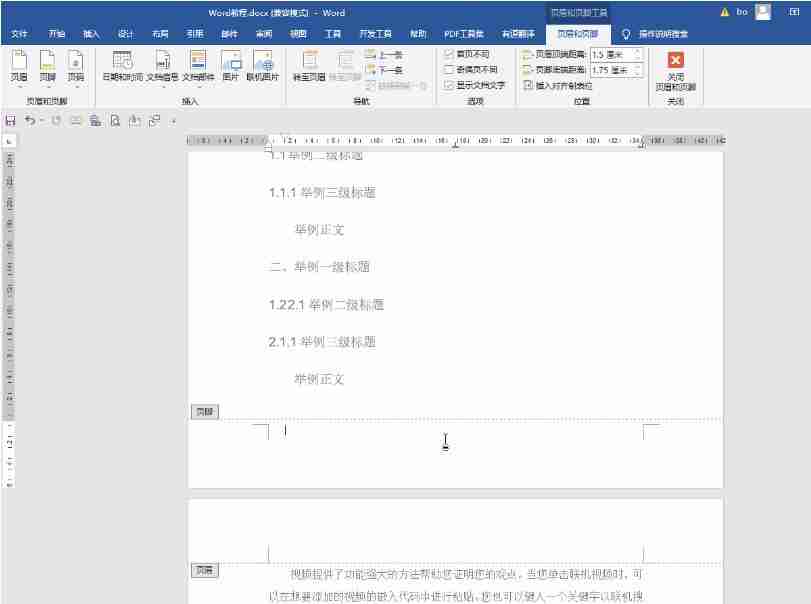Open 文档信息 to insert document info
Screen dimensions: 811x604
pos(161,68)
